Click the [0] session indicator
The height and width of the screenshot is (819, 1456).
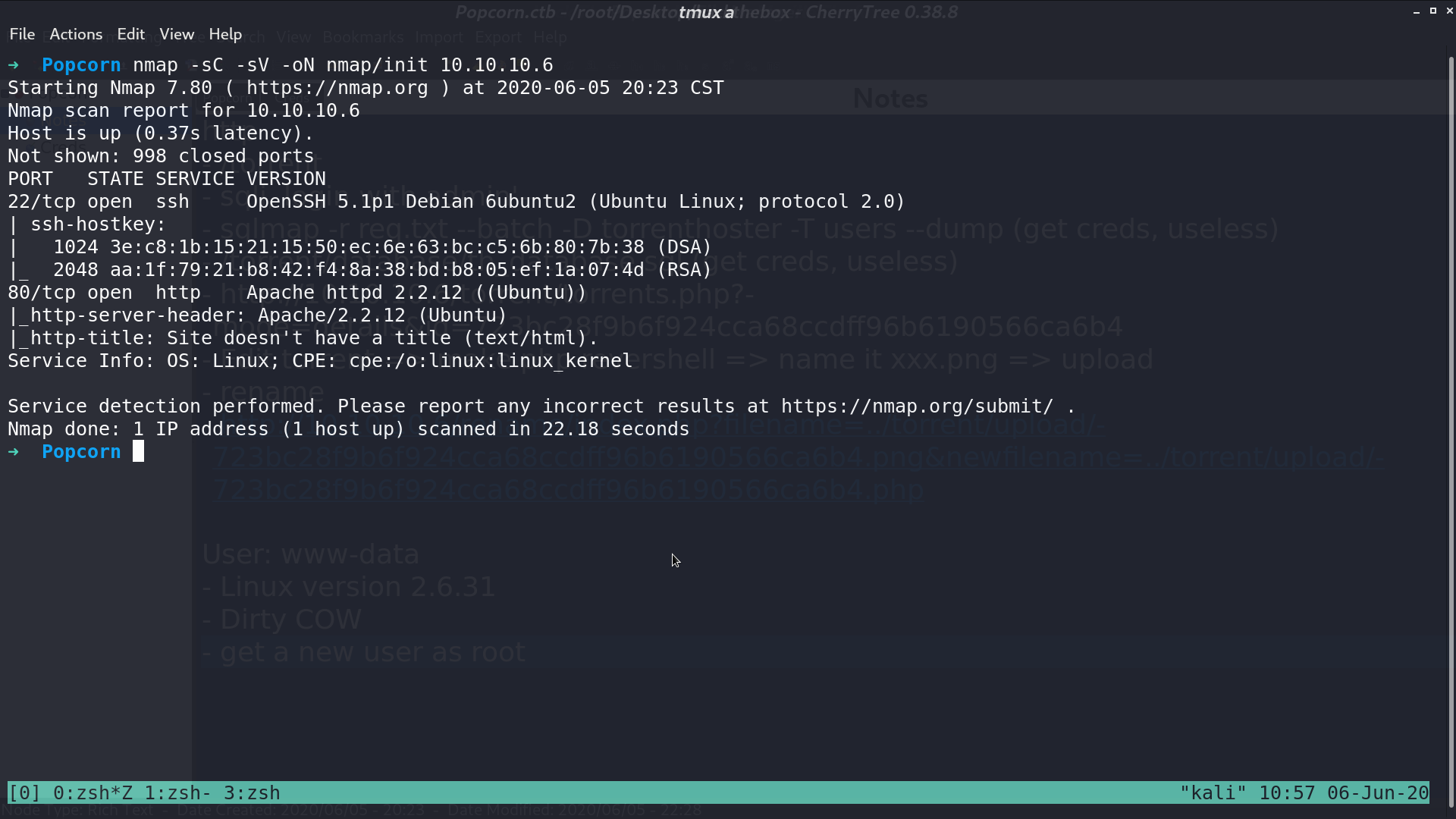point(24,793)
